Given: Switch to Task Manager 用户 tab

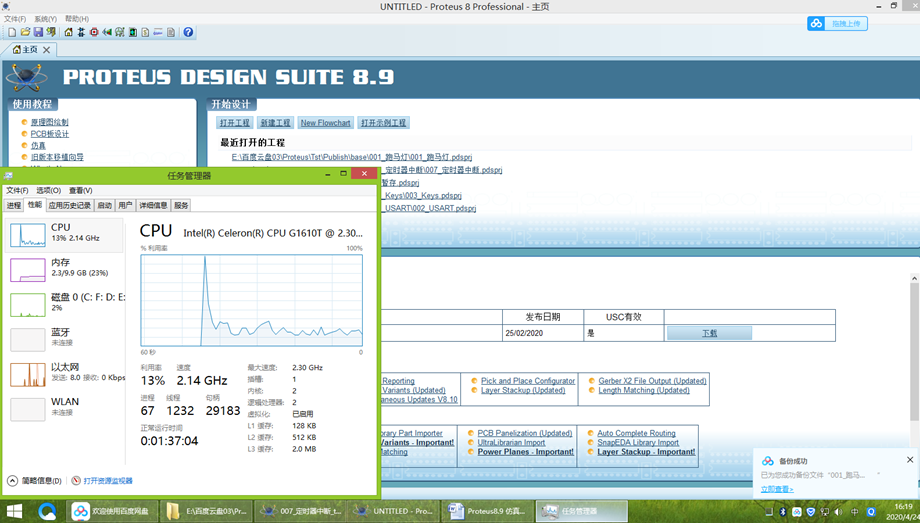Looking at the screenshot, I should coord(125,205).
